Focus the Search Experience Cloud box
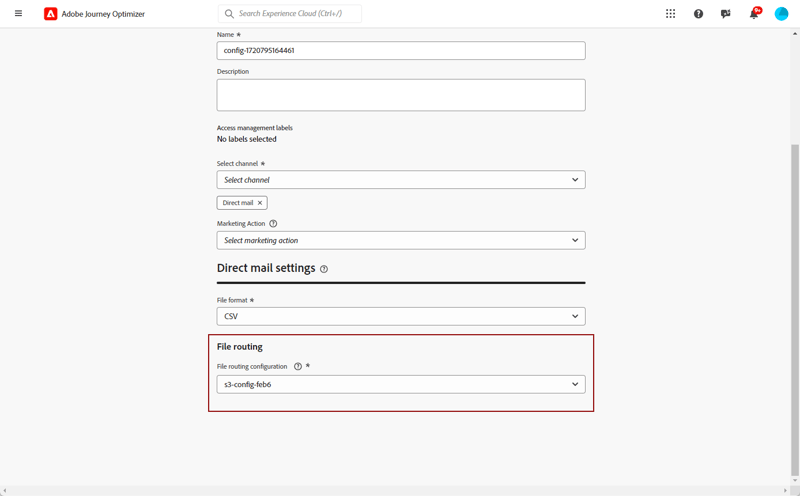Screen dimensions: 800x496 [290, 14]
